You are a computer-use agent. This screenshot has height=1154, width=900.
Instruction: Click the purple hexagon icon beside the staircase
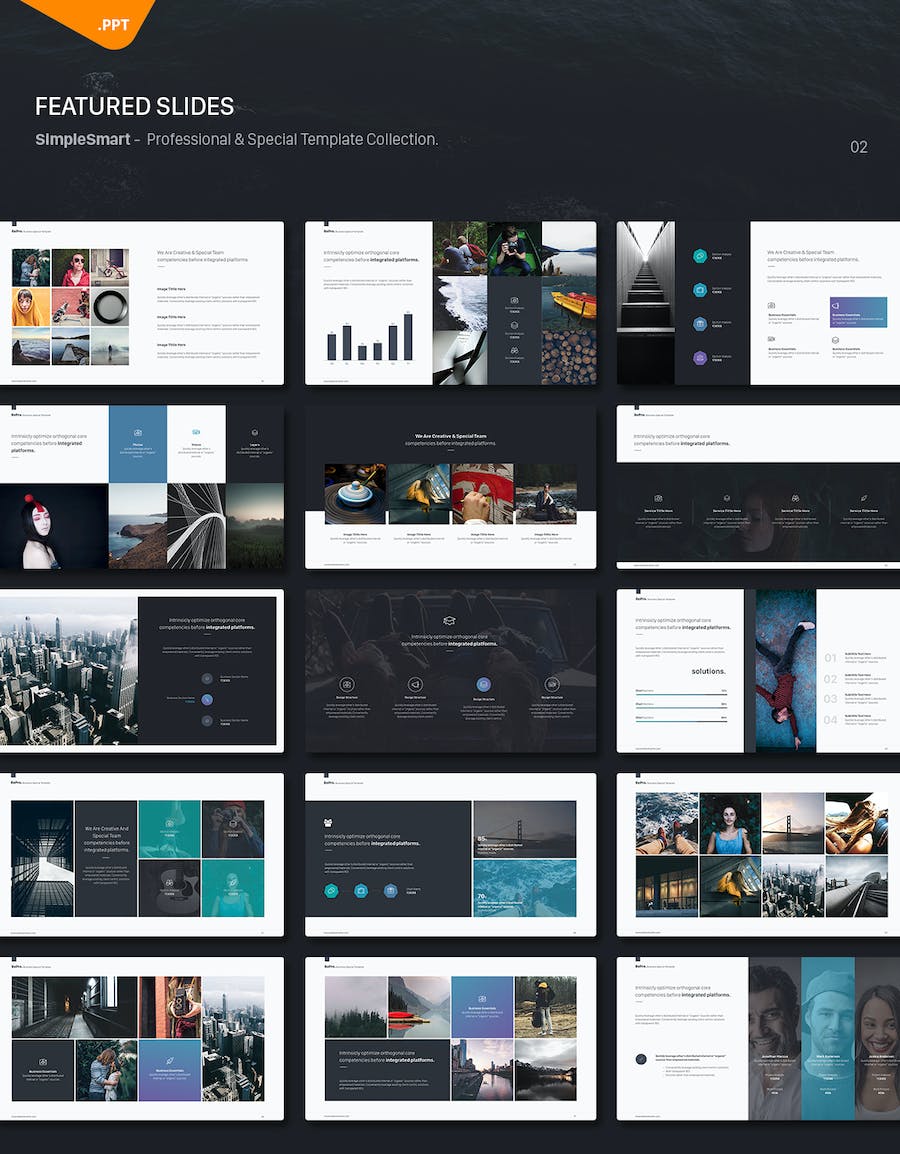click(x=700, y=358)
